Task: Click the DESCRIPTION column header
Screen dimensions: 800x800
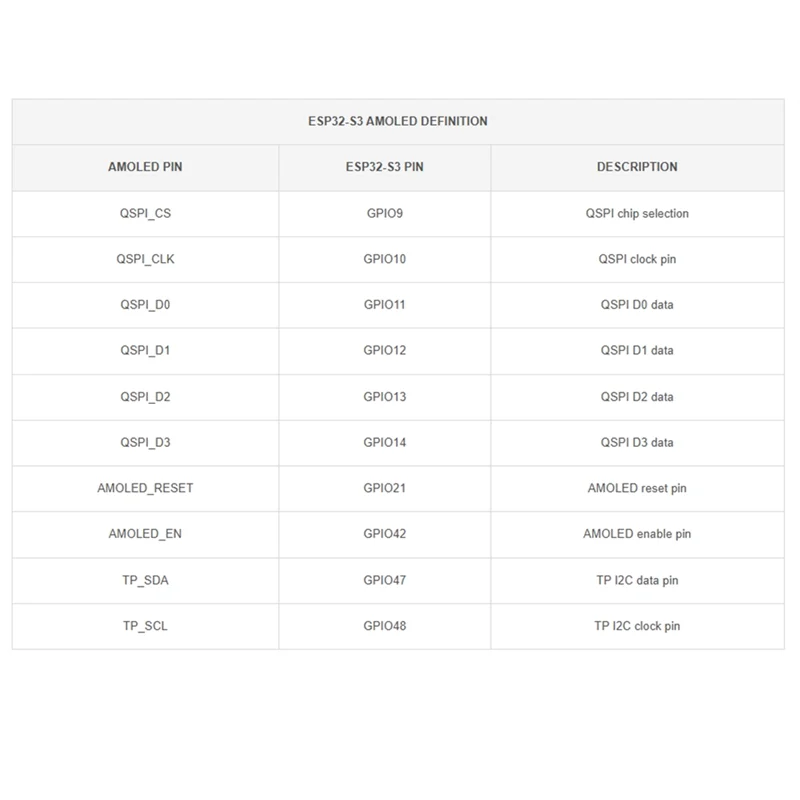Action: tap(637, 167)
